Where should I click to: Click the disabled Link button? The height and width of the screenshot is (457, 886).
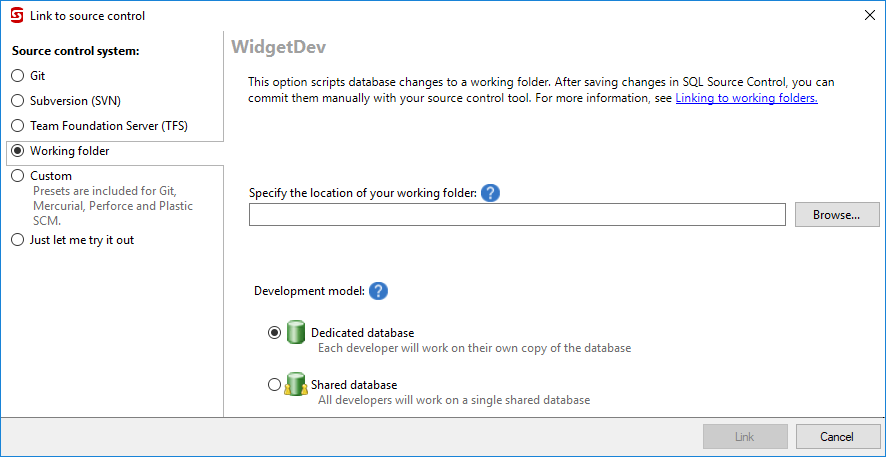(x=744, y=437)
